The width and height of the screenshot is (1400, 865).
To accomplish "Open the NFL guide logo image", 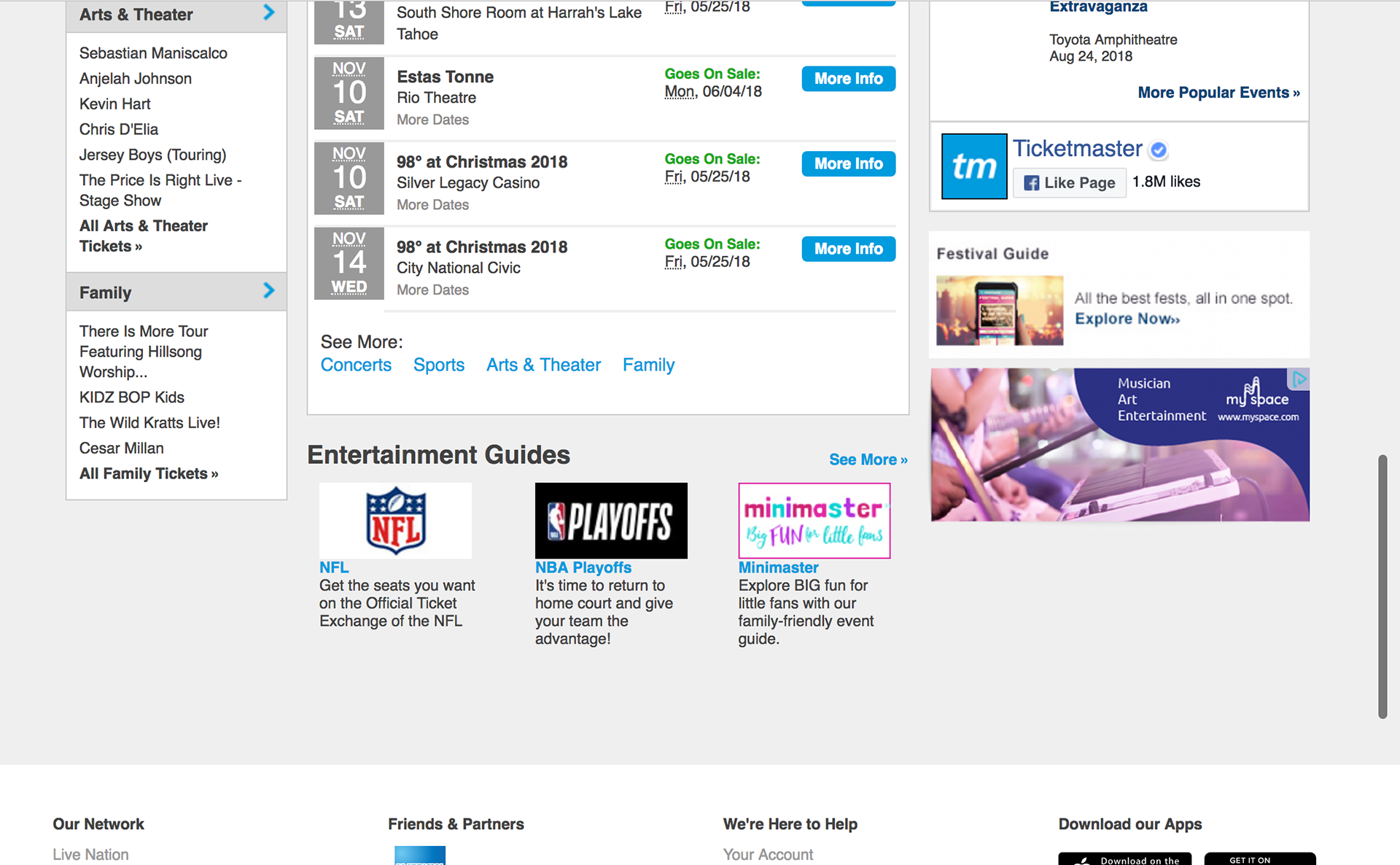I will 395,521.
